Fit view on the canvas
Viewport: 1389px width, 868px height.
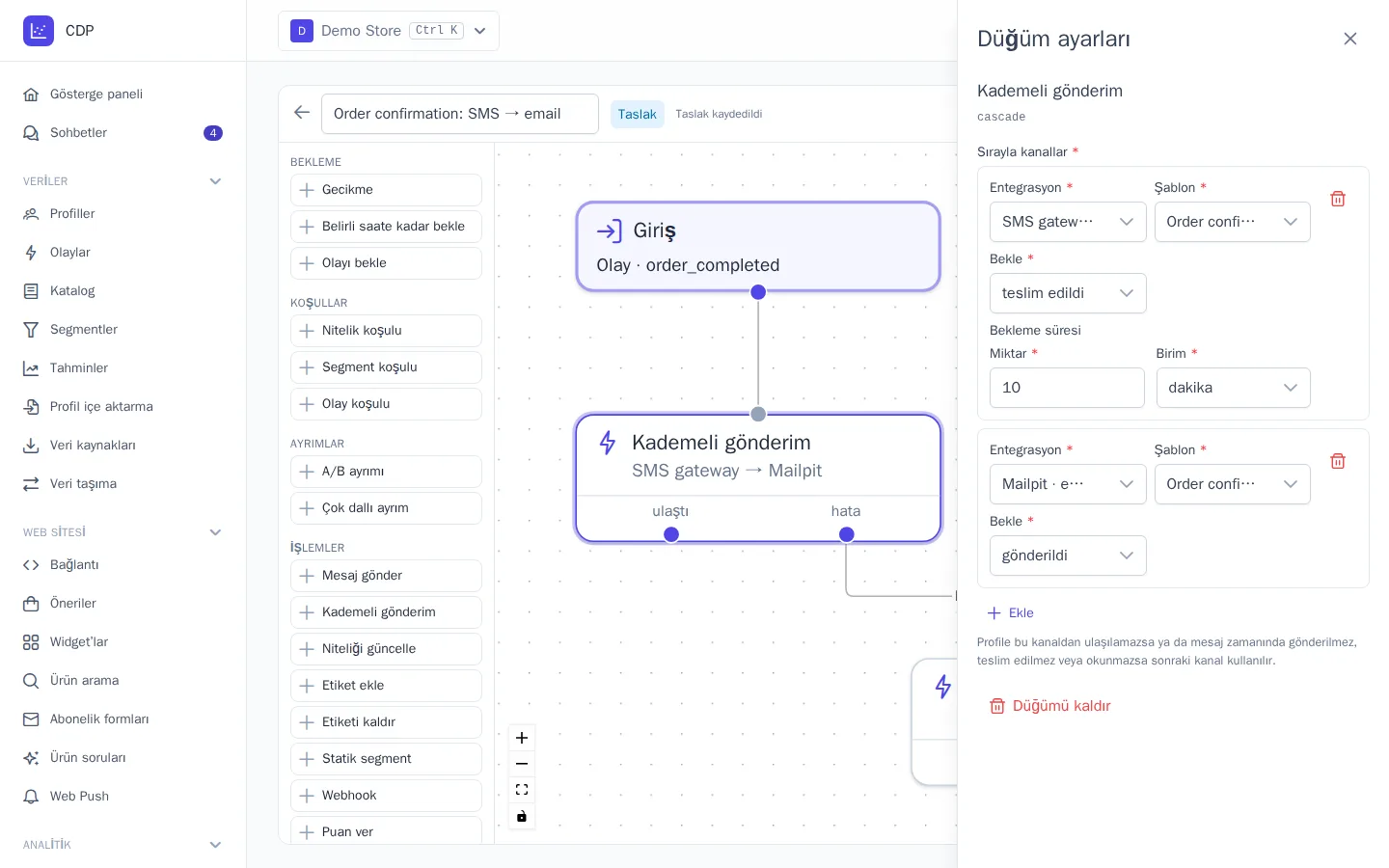pyautogui.click(x=522, y=790)
